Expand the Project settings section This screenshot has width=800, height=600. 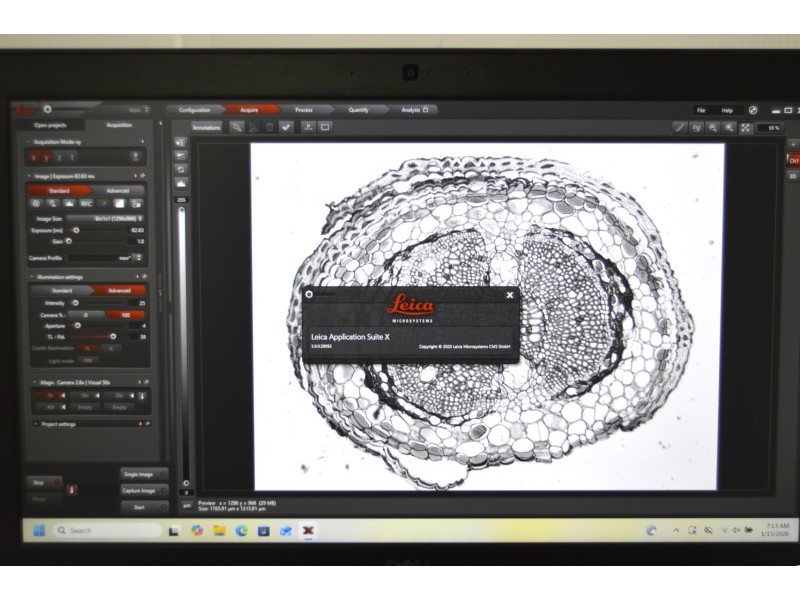click(x=36, y=424)
